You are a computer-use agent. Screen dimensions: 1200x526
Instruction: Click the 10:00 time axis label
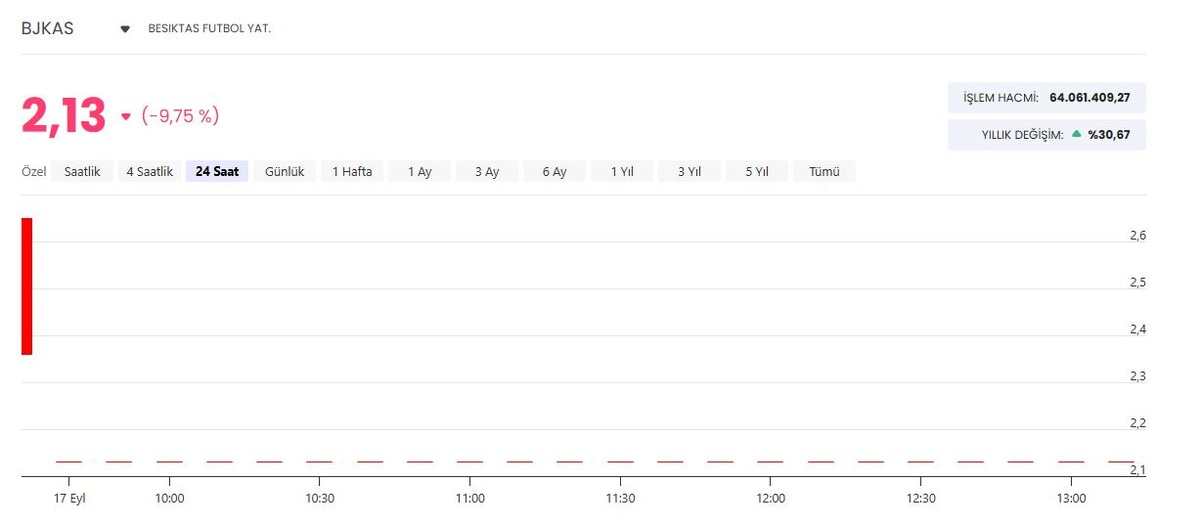click(170, 498)
